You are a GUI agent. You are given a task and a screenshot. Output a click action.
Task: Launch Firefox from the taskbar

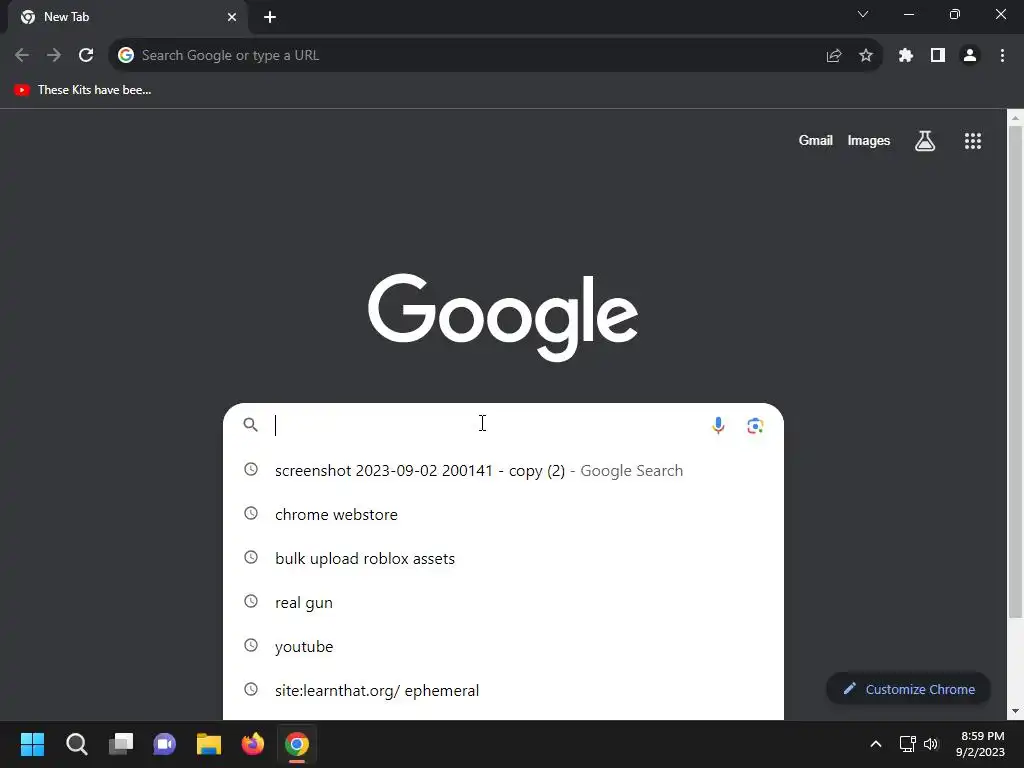point(253,744)
